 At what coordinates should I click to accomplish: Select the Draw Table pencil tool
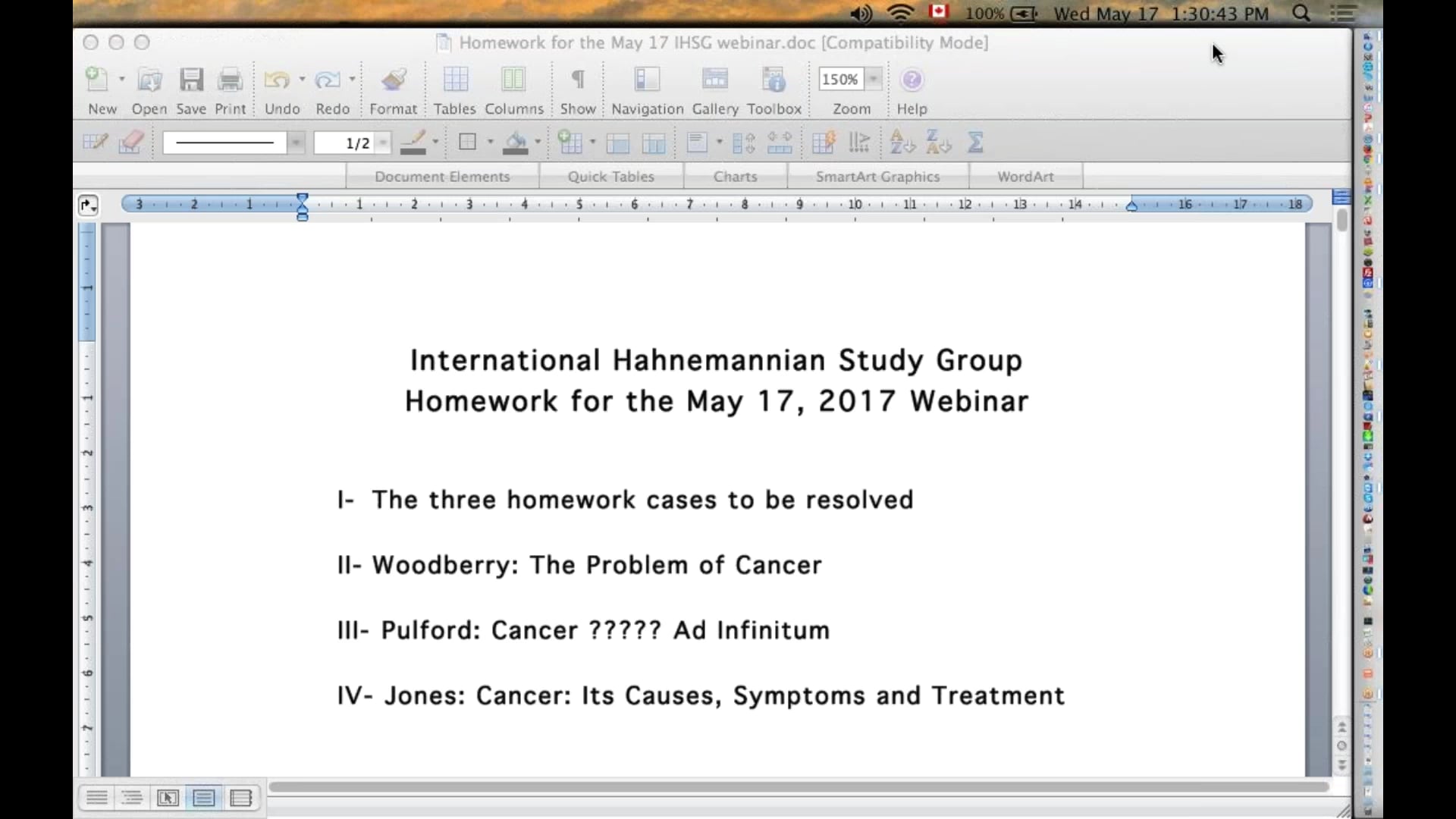pyautogui.click(x=96, y=142)
